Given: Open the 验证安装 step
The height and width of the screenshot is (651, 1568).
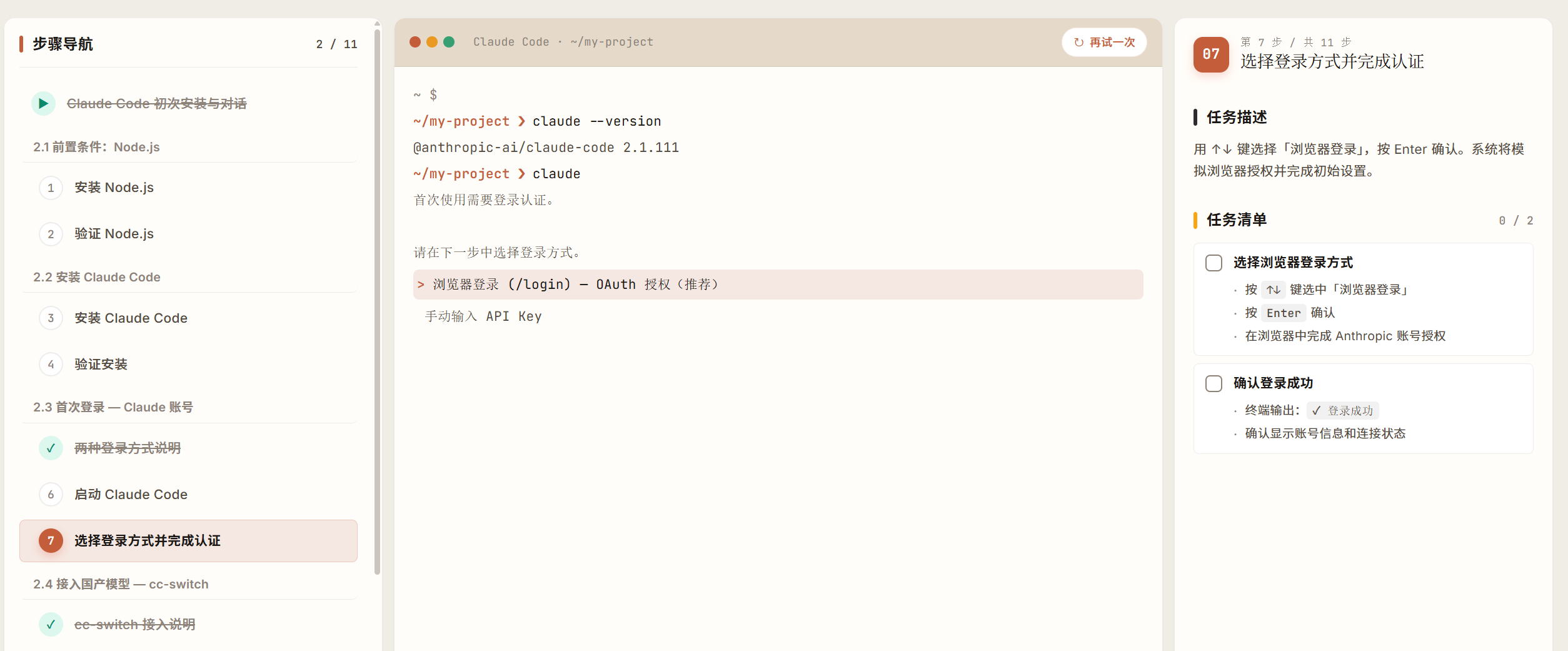Looking at the screenshot, I should coord(188,364).
